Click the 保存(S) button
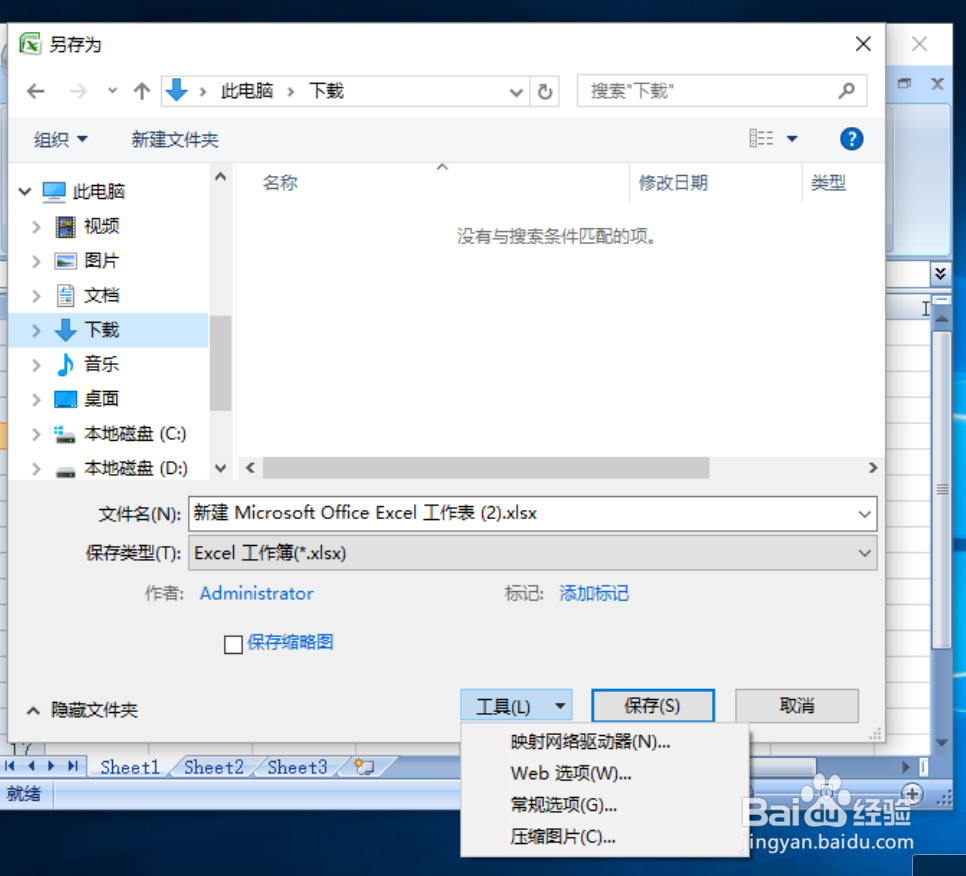This screenshot has height=876, width=966. pos(653,705)
